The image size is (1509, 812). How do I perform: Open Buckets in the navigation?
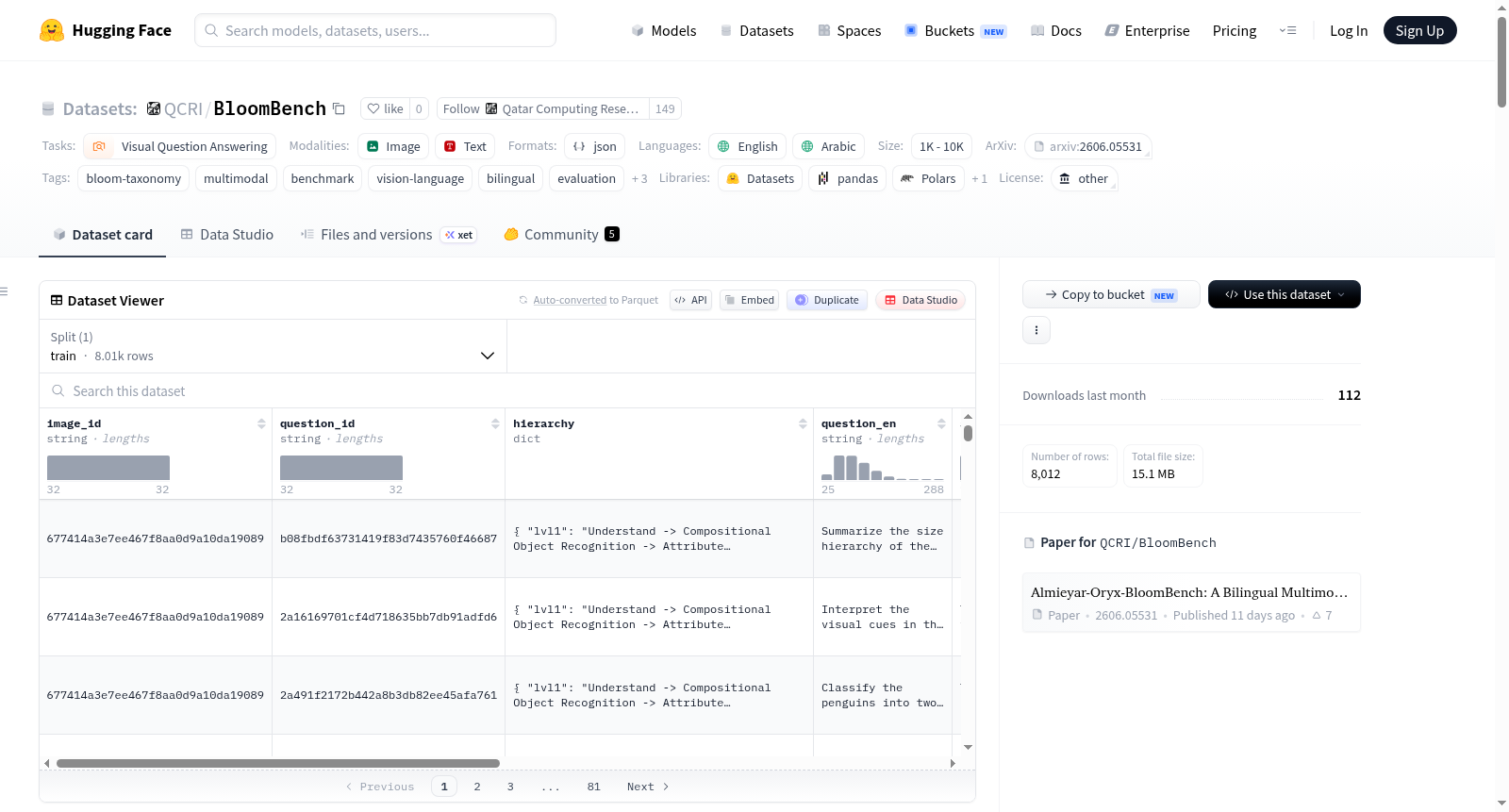955,30
